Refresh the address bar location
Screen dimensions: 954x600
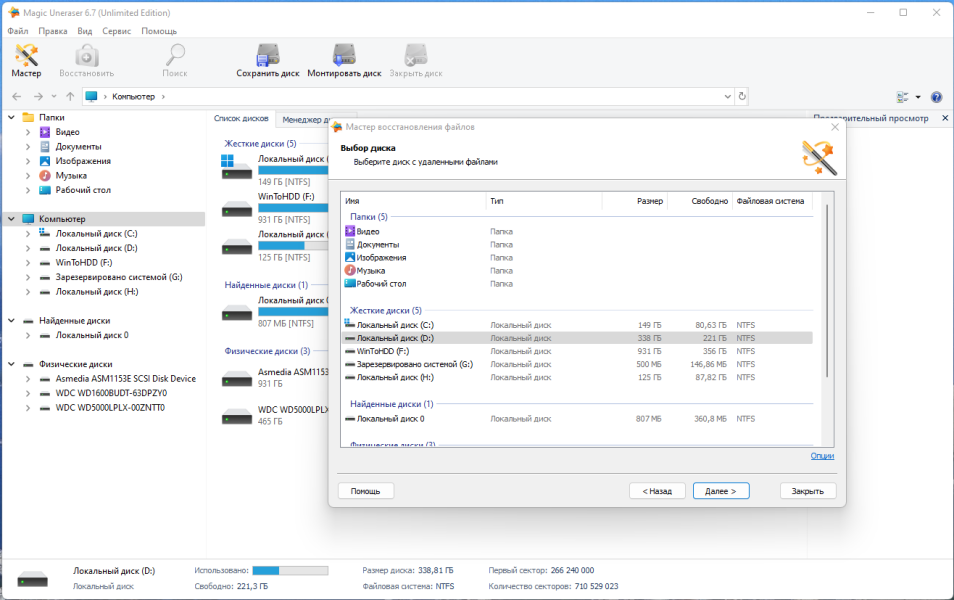742,96
